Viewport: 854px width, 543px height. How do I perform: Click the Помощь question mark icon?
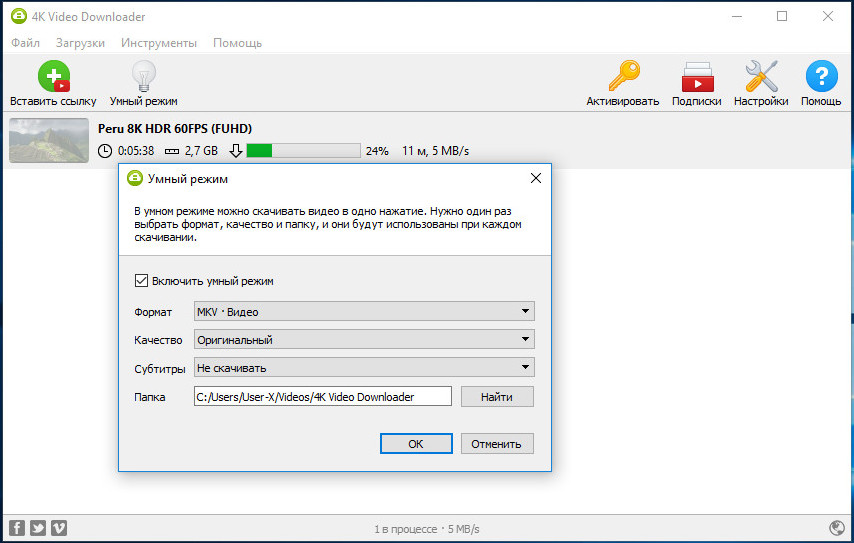pos(821,76)
